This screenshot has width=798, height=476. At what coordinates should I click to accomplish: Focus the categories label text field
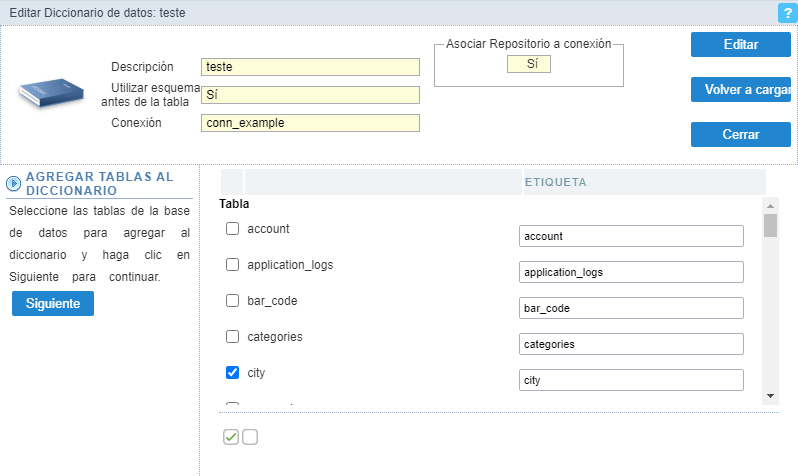(631, 344)
